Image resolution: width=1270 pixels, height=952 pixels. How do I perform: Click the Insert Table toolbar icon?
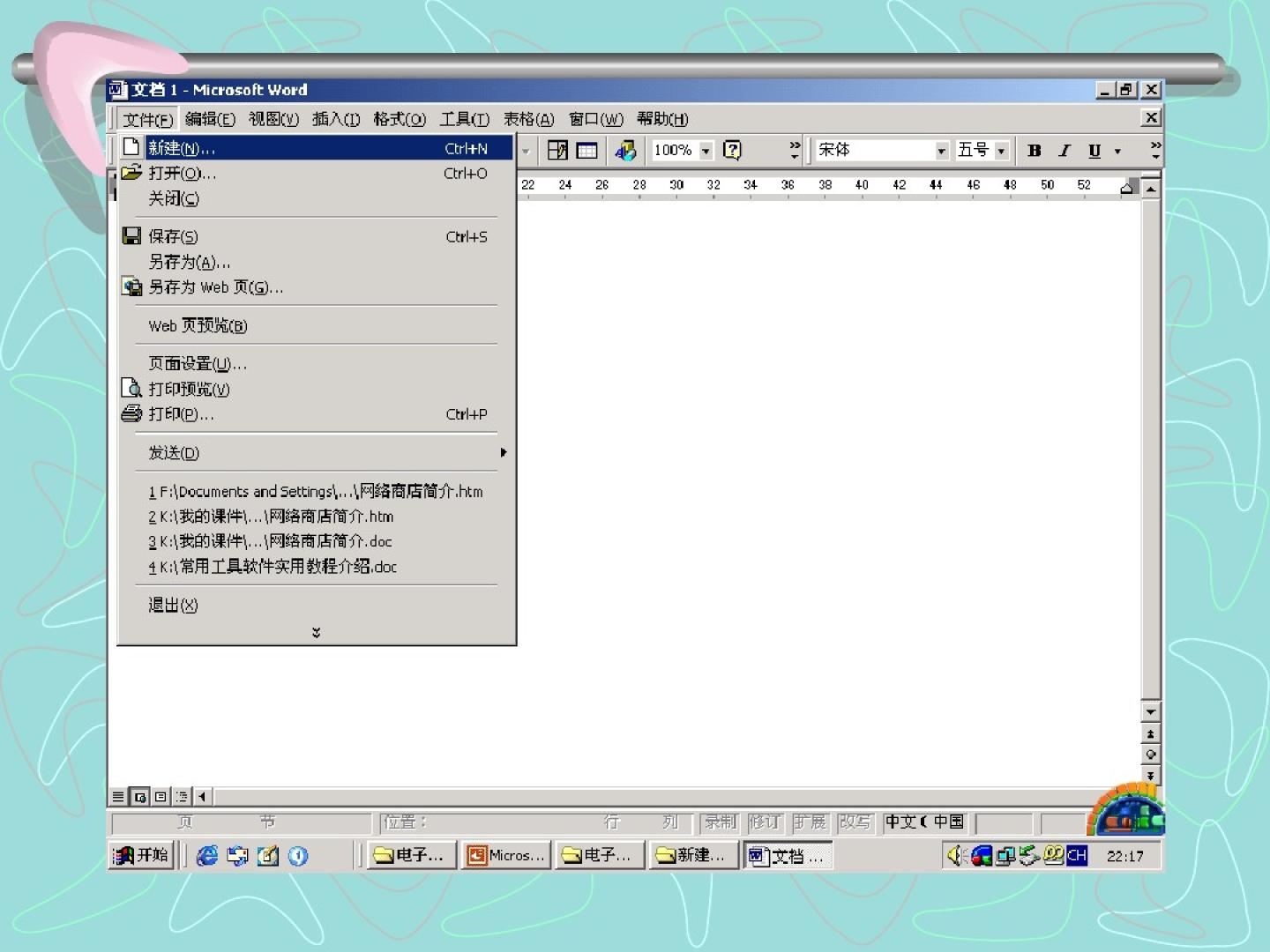click(586, 151)
